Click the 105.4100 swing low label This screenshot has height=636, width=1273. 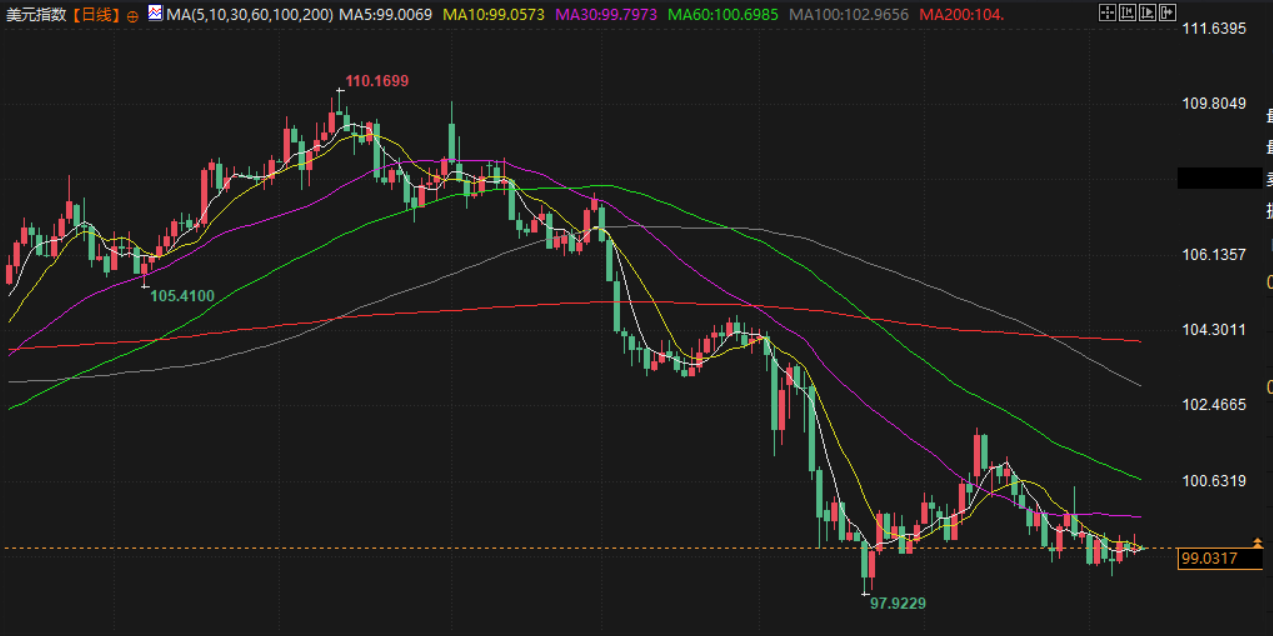click(x=182, y=295)
